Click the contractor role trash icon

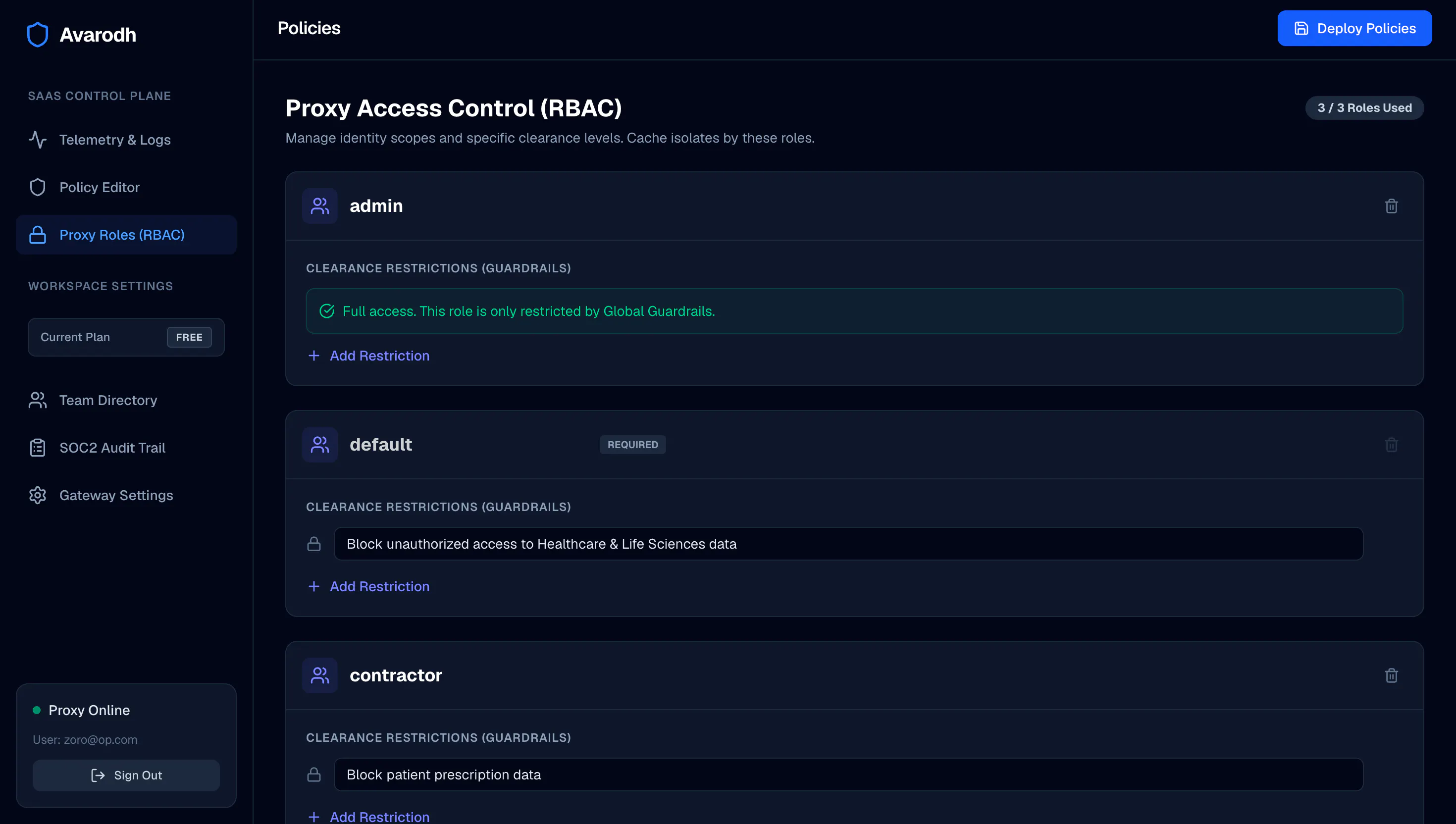click(1391, 675)
